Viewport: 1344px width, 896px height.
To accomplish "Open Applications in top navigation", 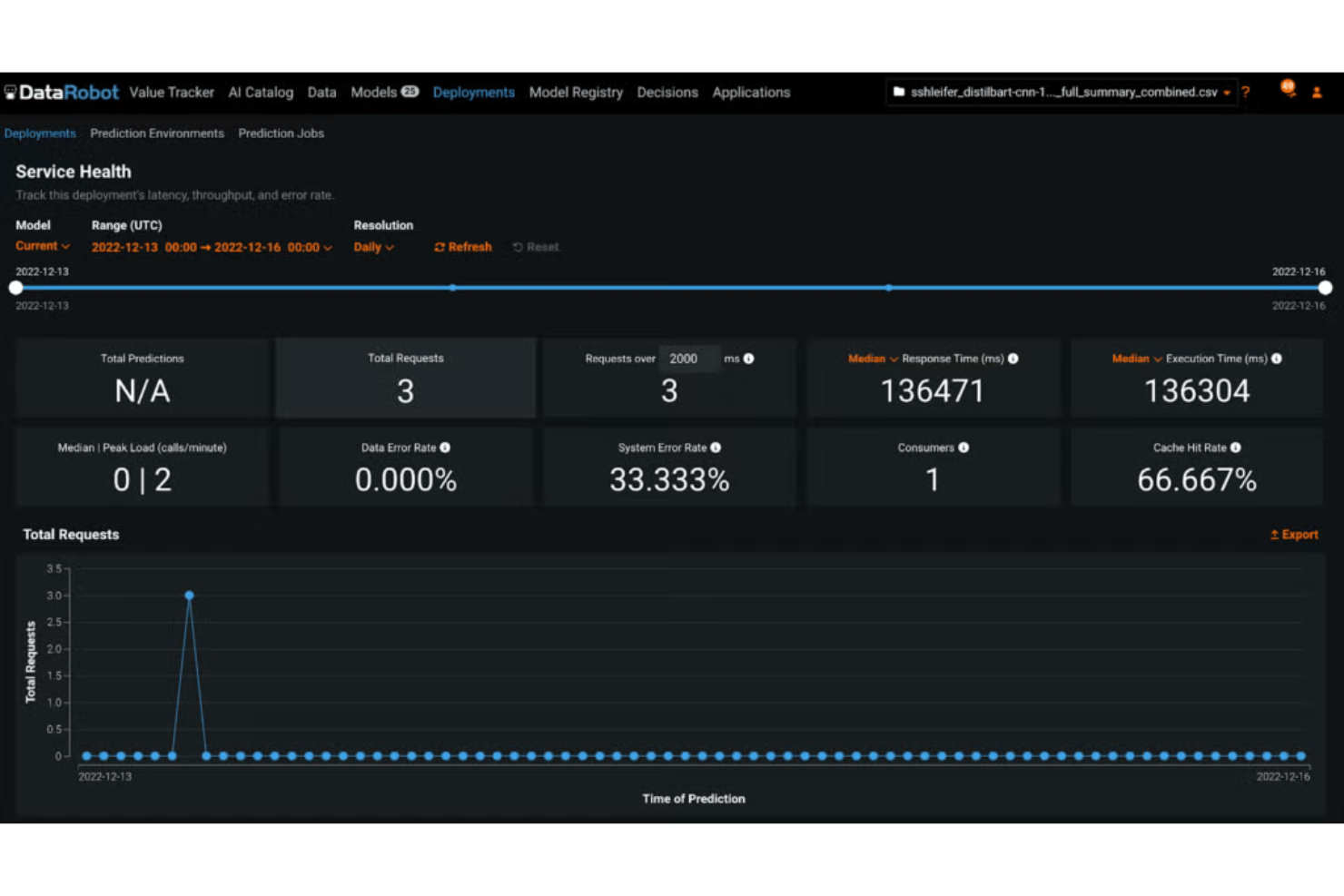I will 751,93.
